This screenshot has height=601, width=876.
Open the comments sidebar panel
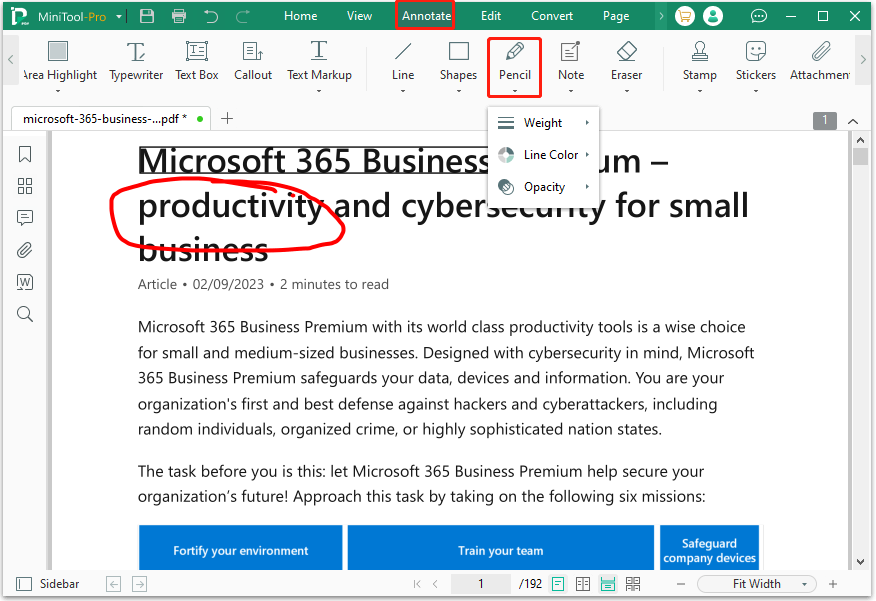click(25, 218)
